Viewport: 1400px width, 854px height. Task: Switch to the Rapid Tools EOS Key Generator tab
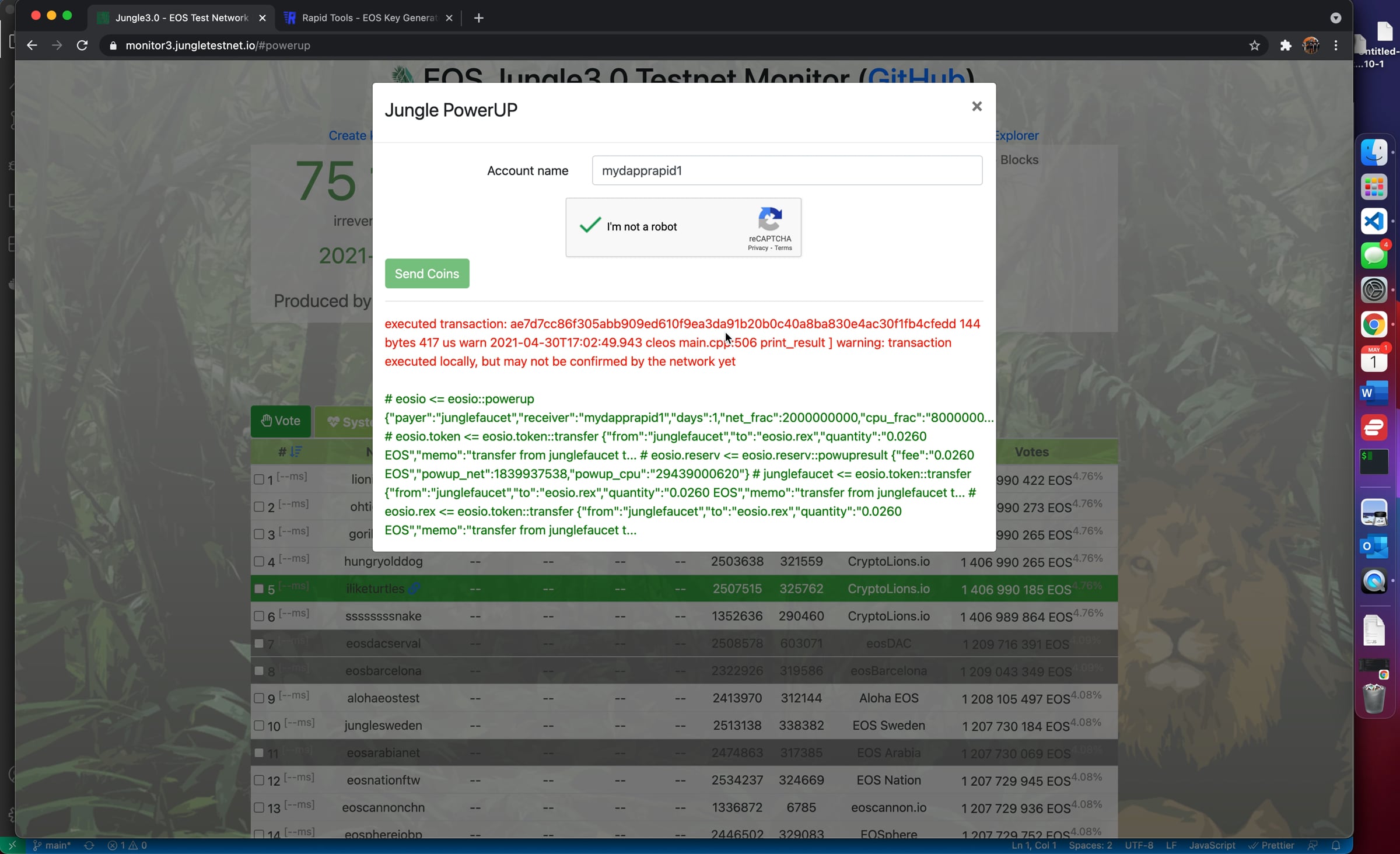[x=369, y=18]
